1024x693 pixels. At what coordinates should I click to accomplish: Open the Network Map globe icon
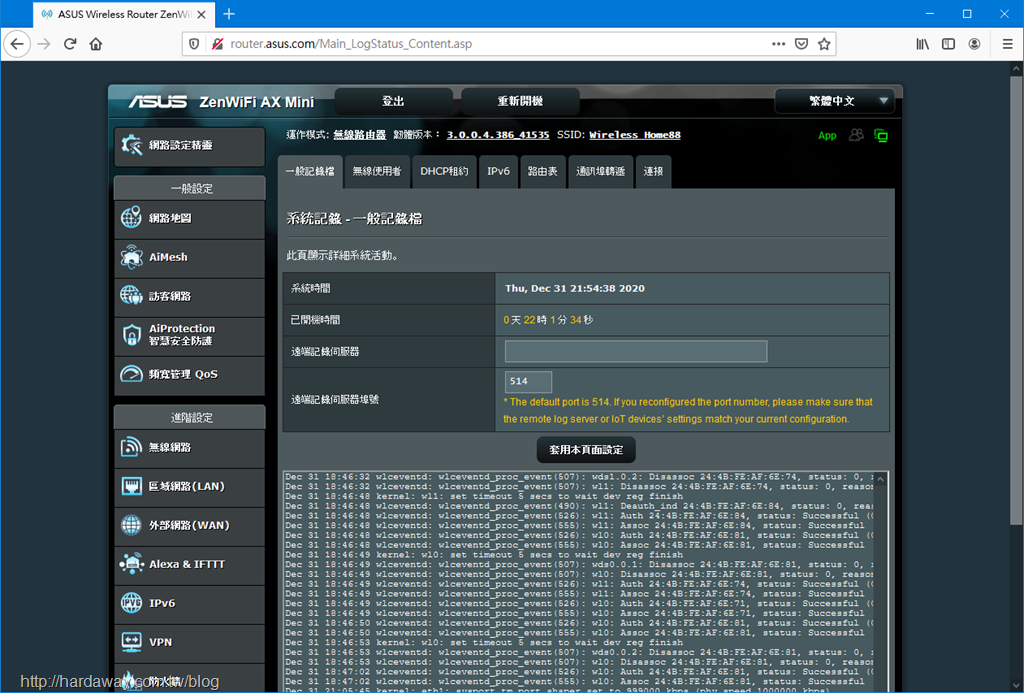[131, 218]
